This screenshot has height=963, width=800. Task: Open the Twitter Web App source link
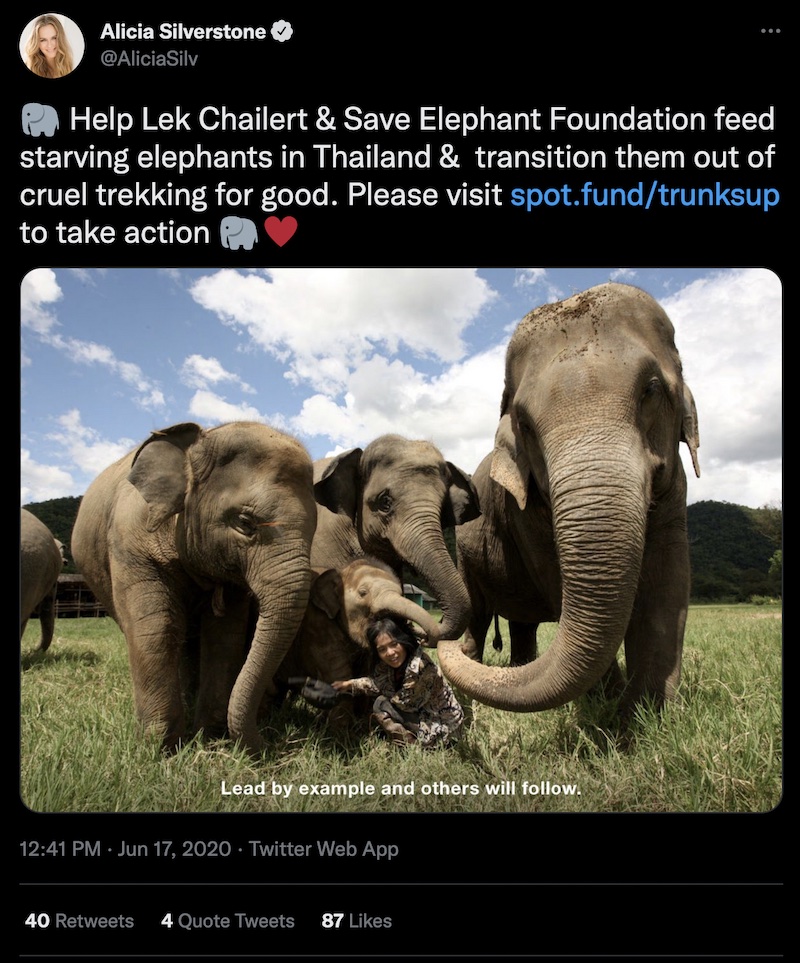click(x=324, y=849)
